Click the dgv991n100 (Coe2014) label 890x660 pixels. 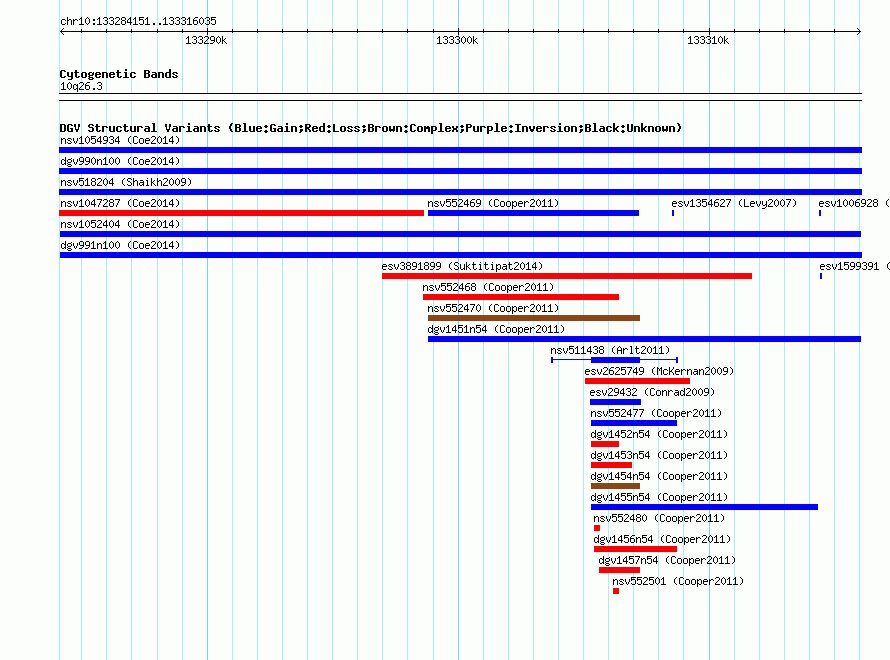(x=120, y=245)
